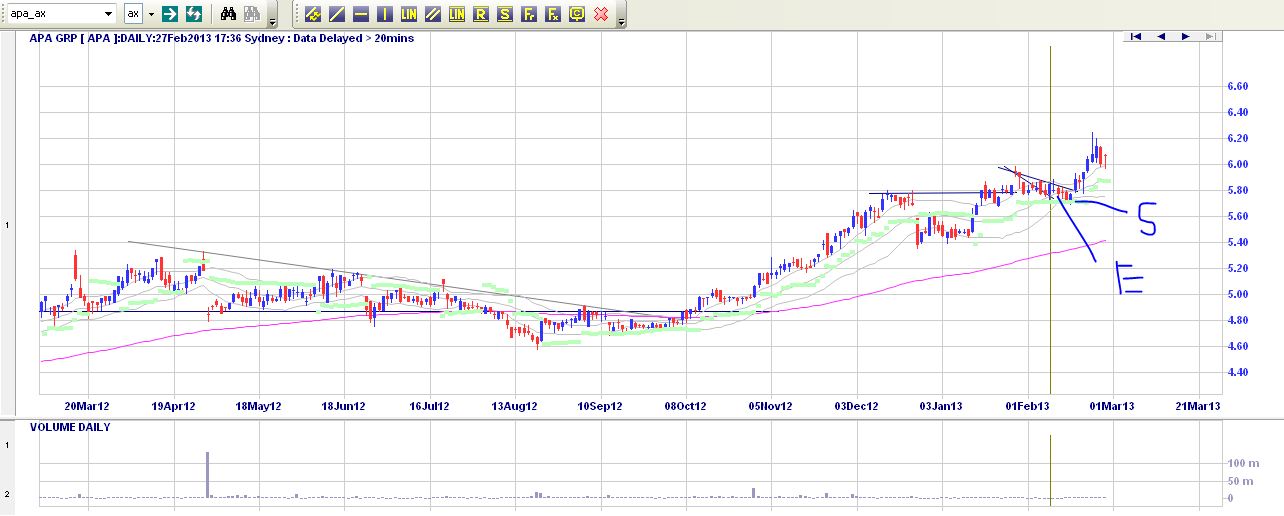Click the green refresh/swap arrows icon
This screenshot has width=1284, height=516.
[194, 14]
